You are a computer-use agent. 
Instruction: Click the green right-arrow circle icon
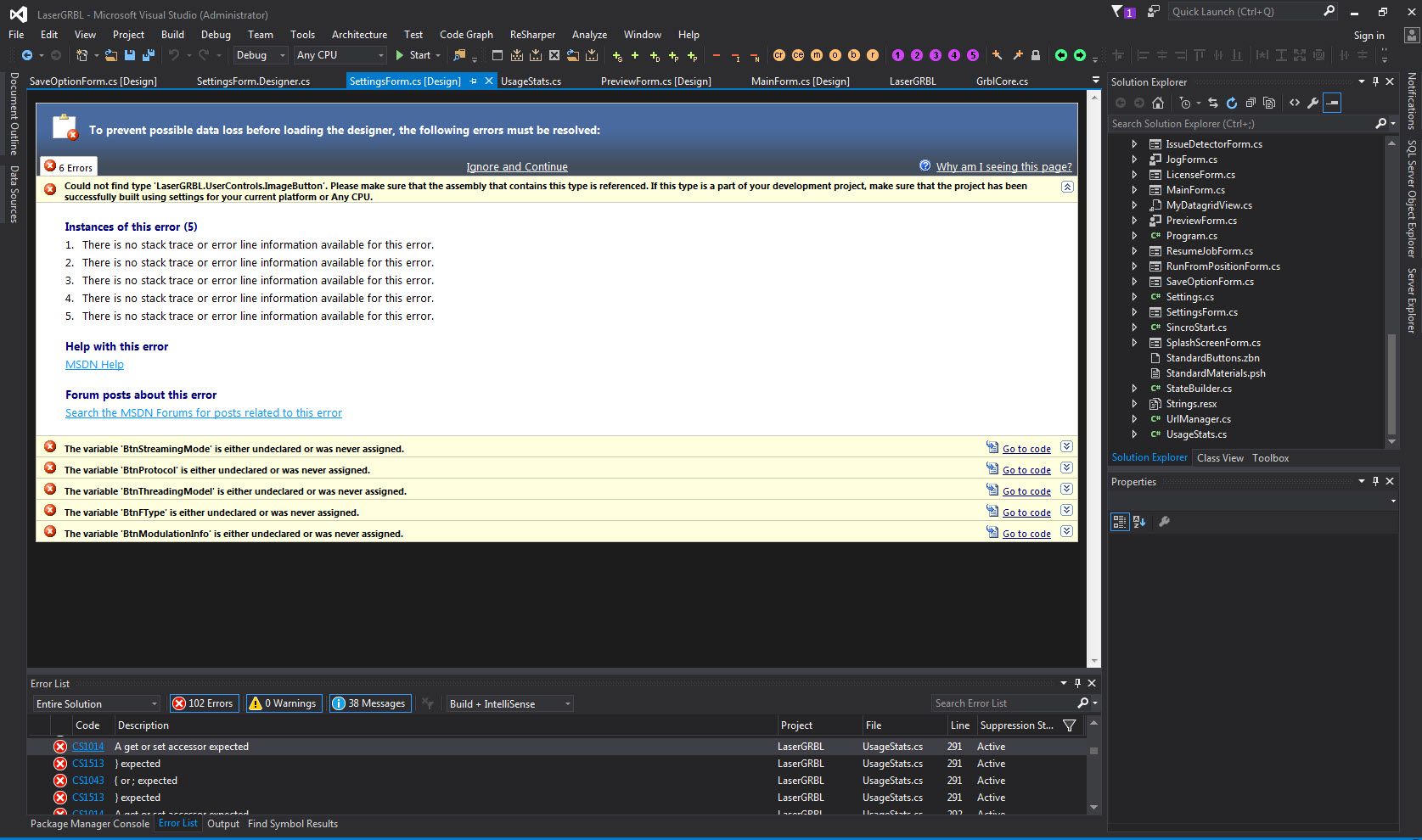[x=1080, y=55]
